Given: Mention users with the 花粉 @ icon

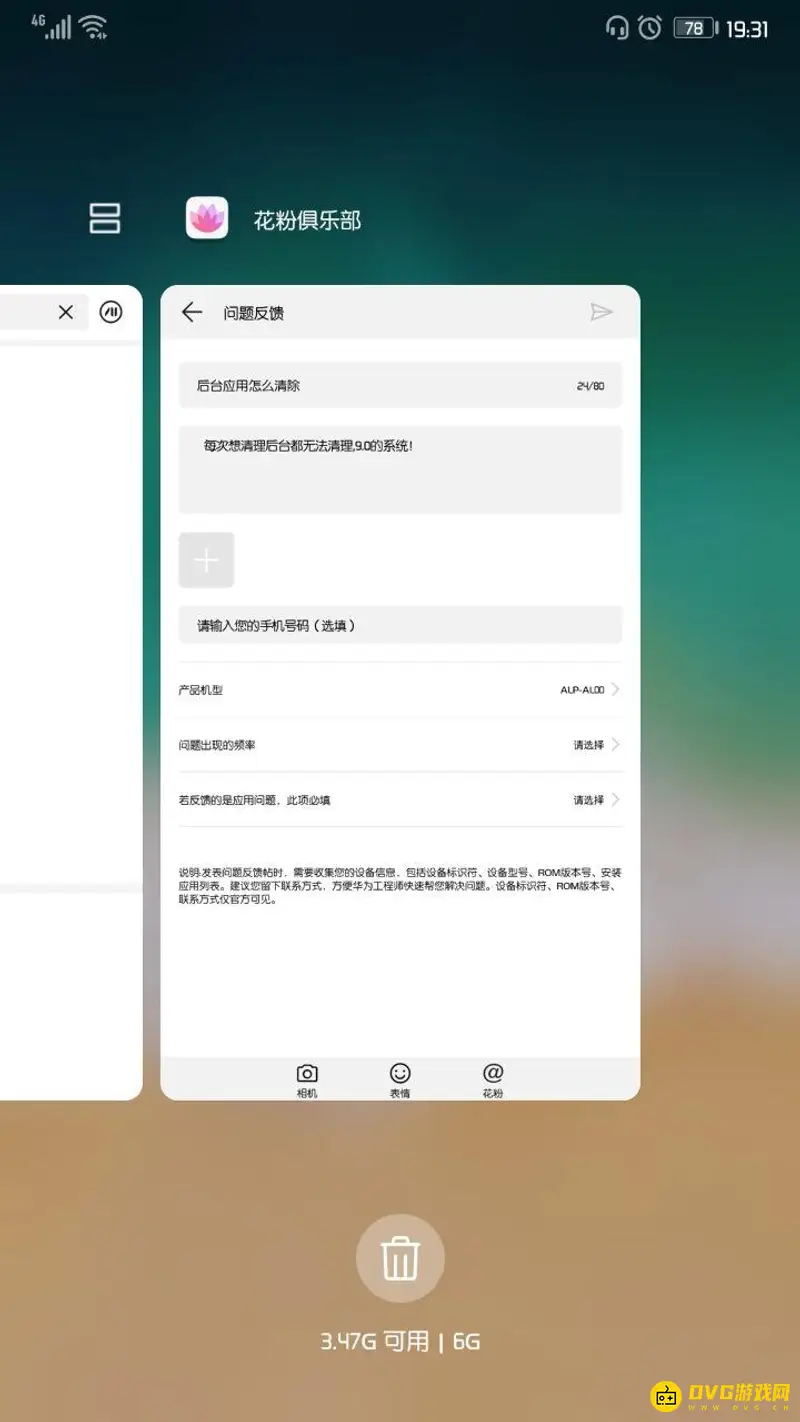Looking at the screenshot, I should 493,1079.
